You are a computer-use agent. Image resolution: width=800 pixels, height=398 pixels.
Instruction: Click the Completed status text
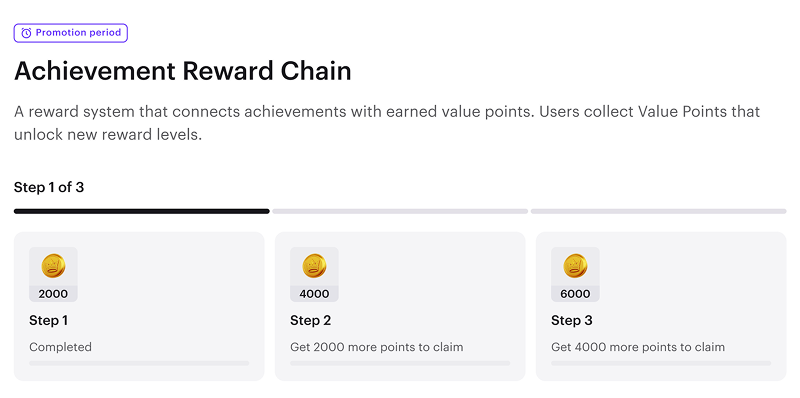(x=60, y=347)
